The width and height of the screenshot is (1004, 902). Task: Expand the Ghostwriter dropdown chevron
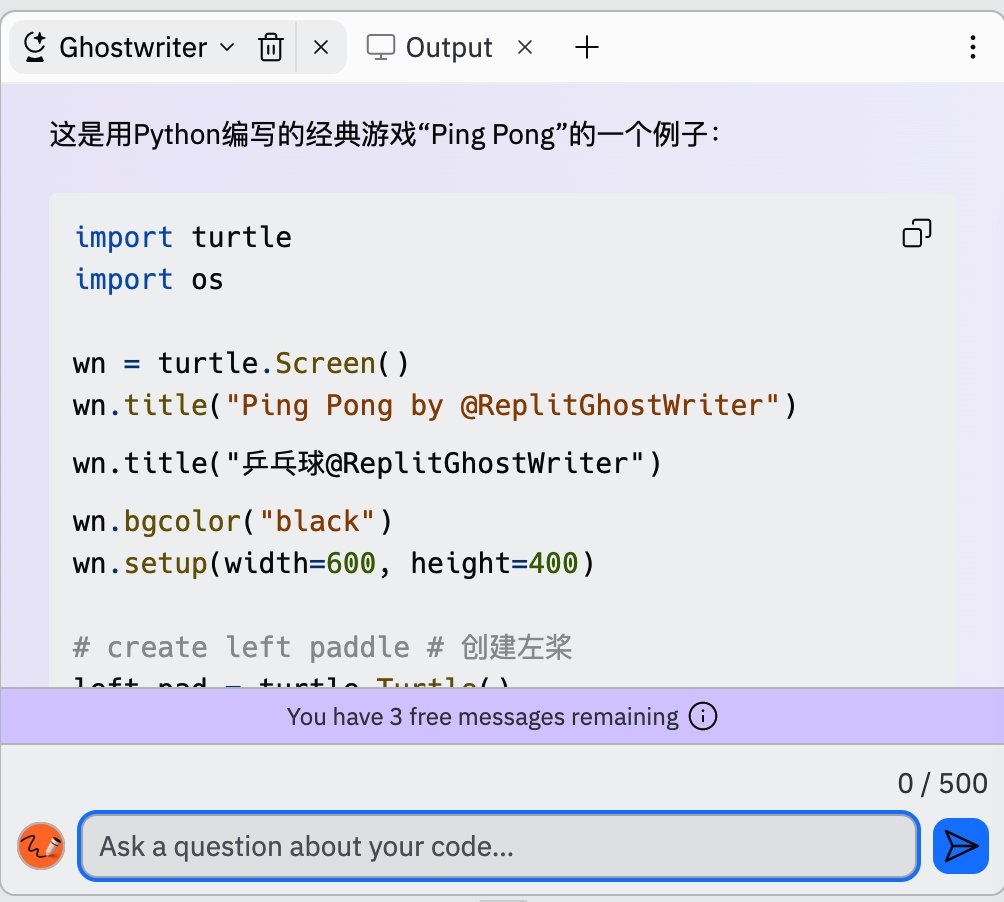pos(227,47)
